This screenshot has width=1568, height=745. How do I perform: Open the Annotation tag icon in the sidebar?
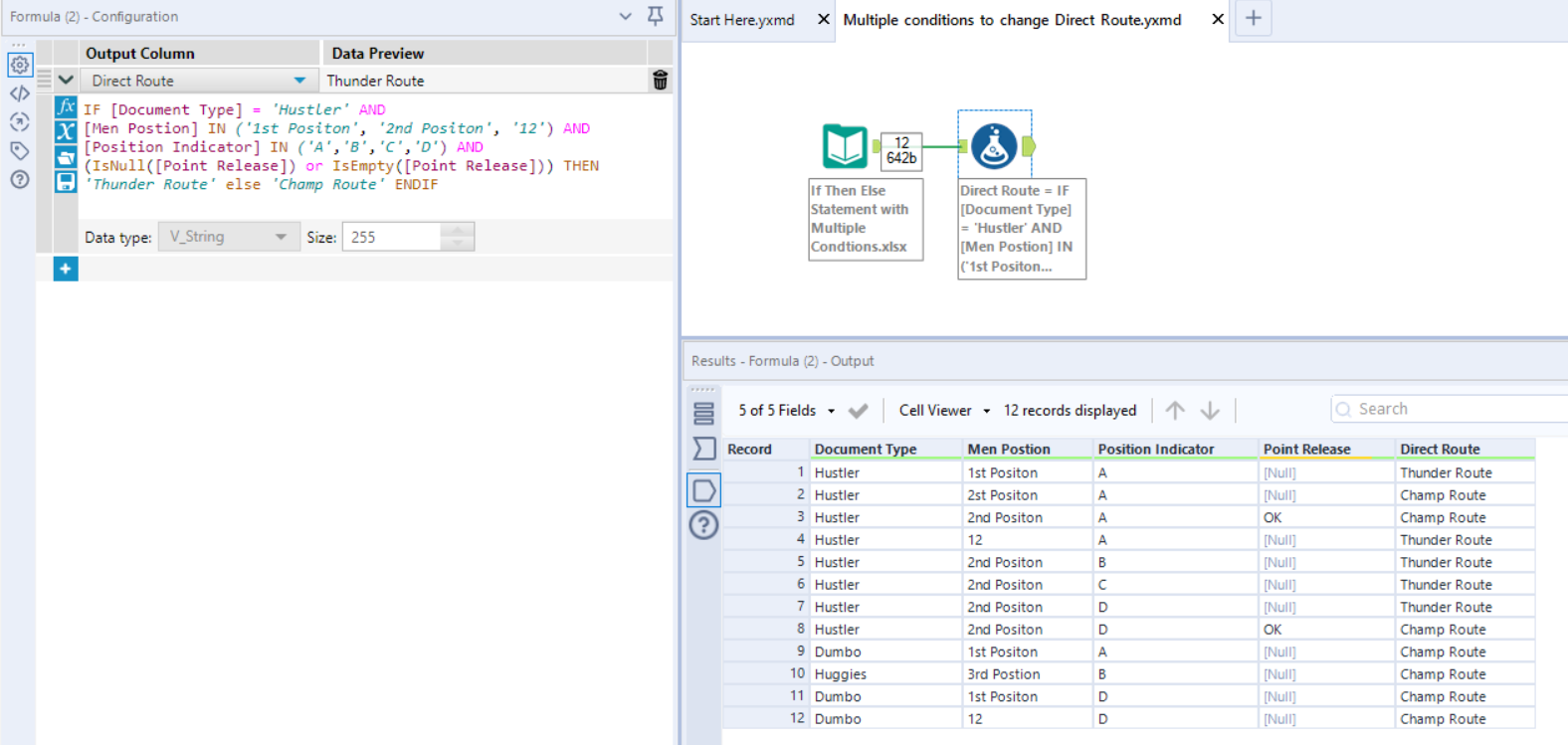(19, 151)
